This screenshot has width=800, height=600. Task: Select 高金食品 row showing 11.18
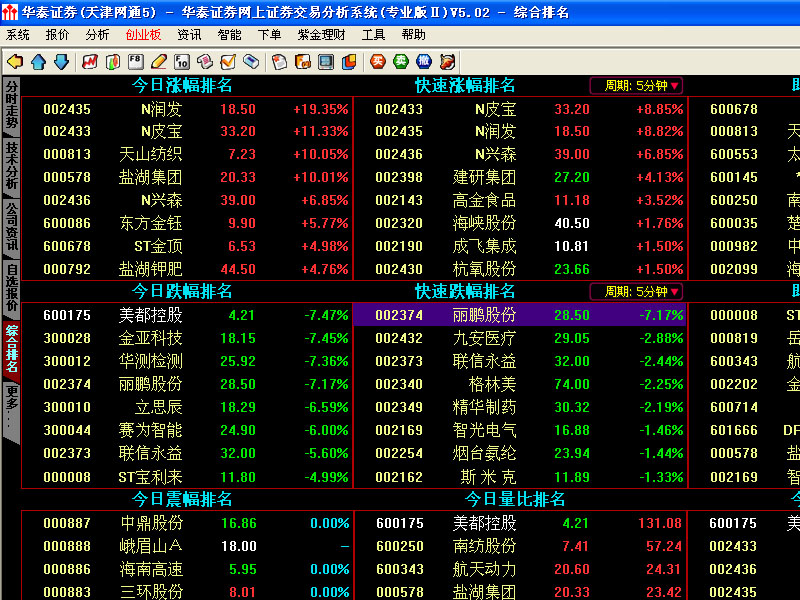pyautogui.click(x=520, y=200)
